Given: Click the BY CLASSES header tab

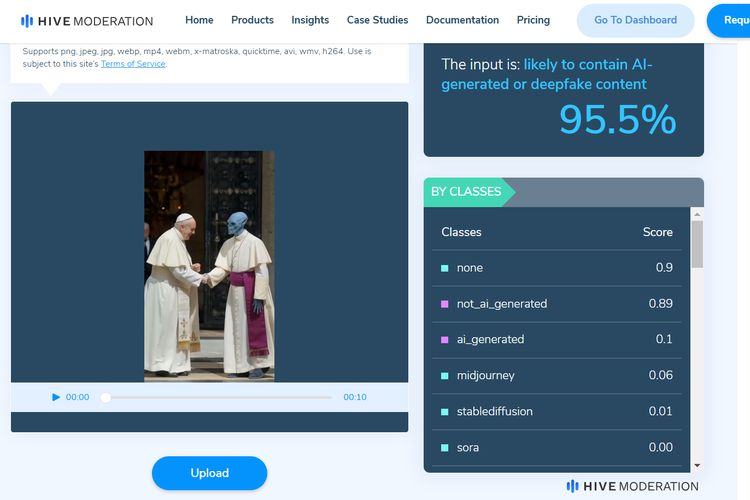Looking at the screenshot, I should 468,192.
